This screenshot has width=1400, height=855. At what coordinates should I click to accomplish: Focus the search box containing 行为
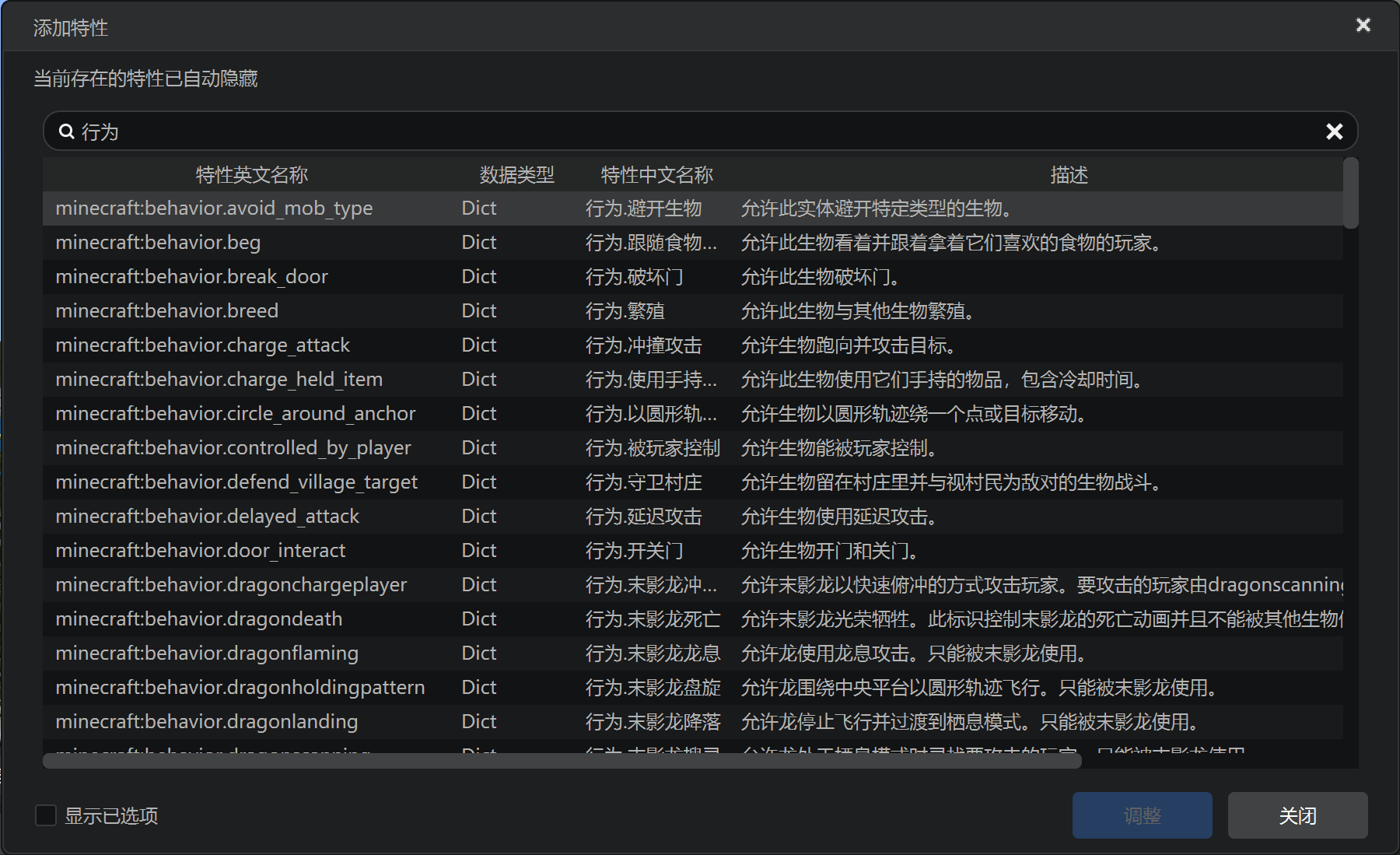700,131
